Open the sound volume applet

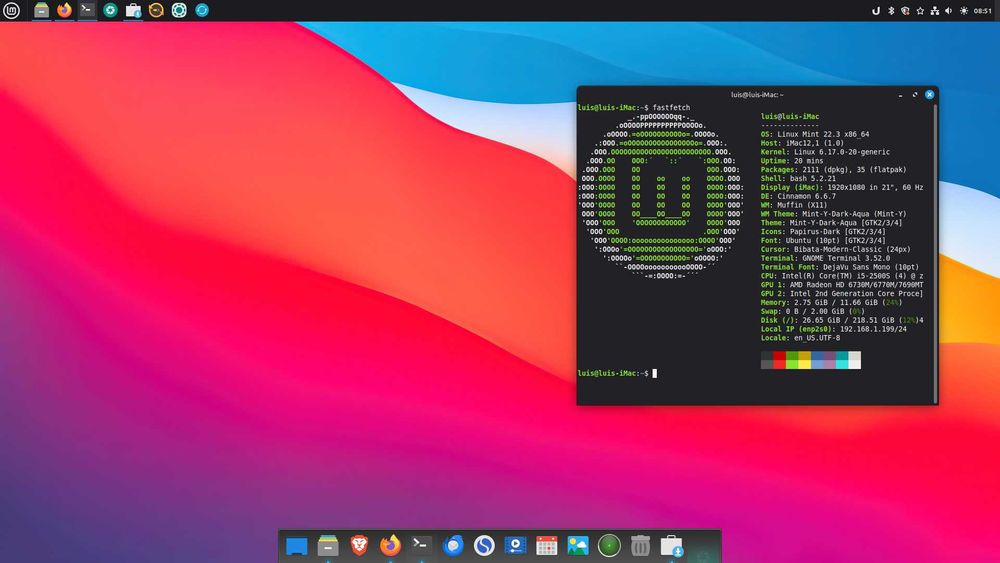point(949,11)
